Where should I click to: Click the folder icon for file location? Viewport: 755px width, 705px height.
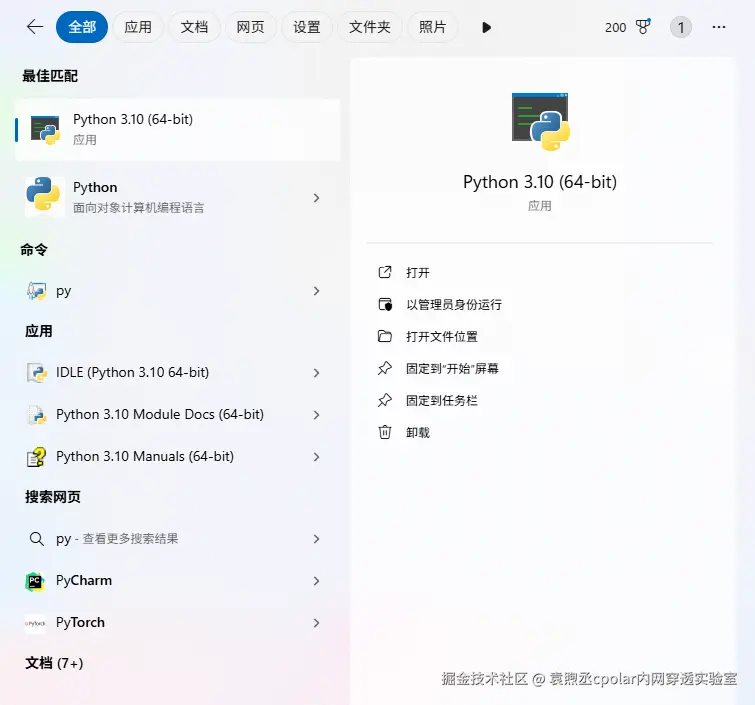(x=385, y=336)
